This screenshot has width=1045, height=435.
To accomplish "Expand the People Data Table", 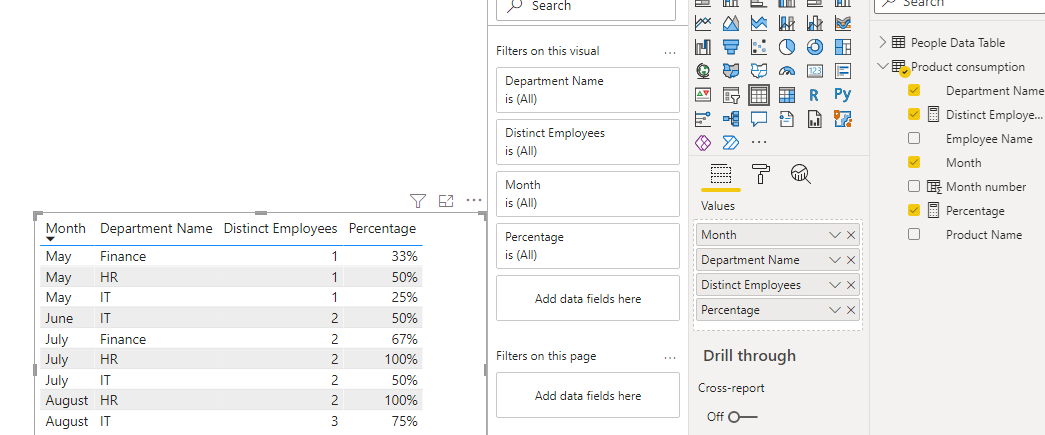I will pyautogui.click(x=883, y=42).
